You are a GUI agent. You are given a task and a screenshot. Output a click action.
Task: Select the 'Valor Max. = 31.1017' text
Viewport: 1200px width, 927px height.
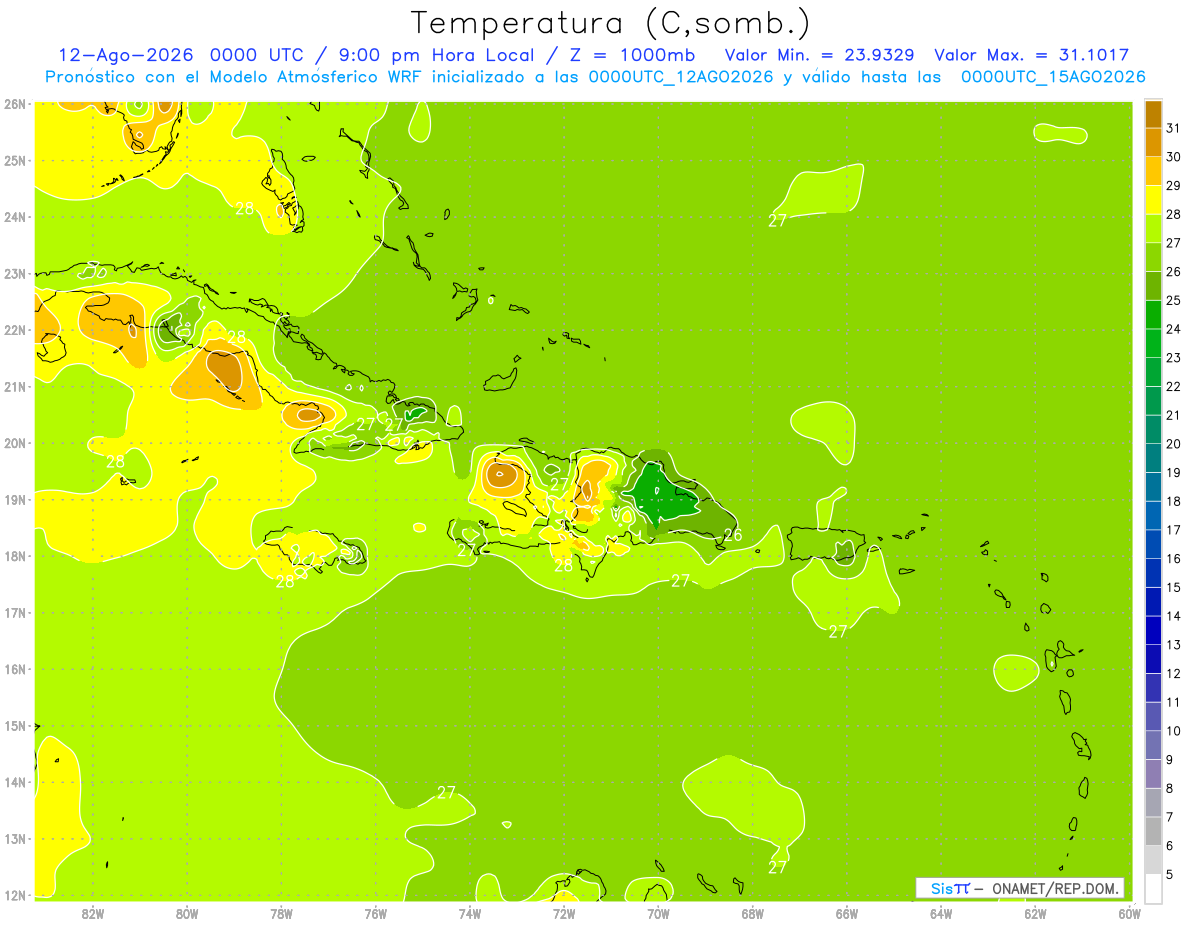(x=1032, y=55)
